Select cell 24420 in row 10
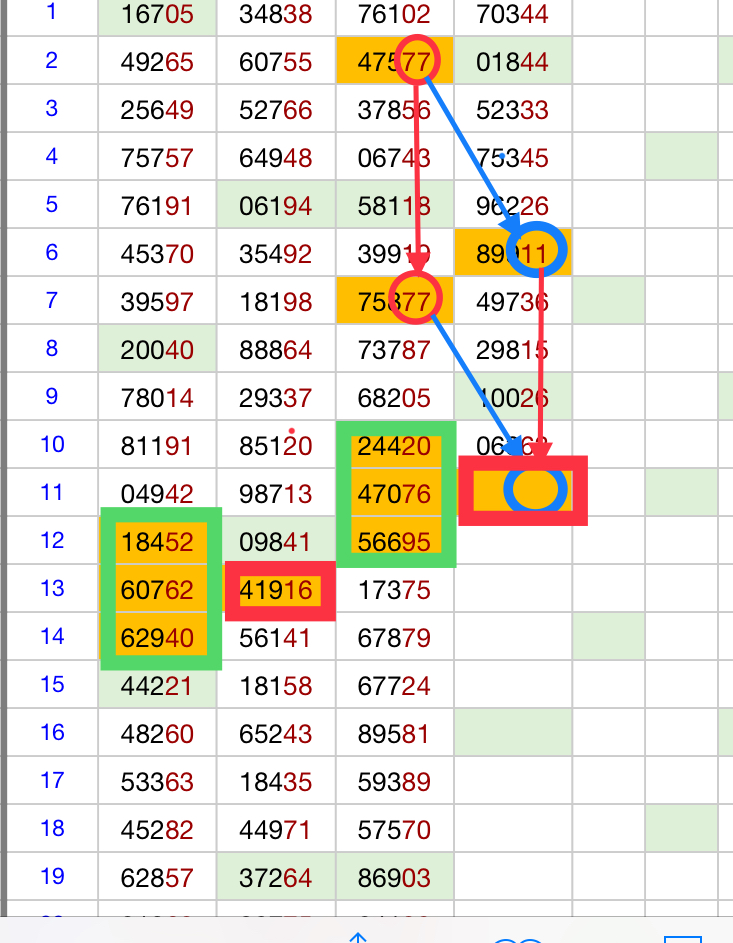Viewport: 733px width, 943px height. click(394, 445)
